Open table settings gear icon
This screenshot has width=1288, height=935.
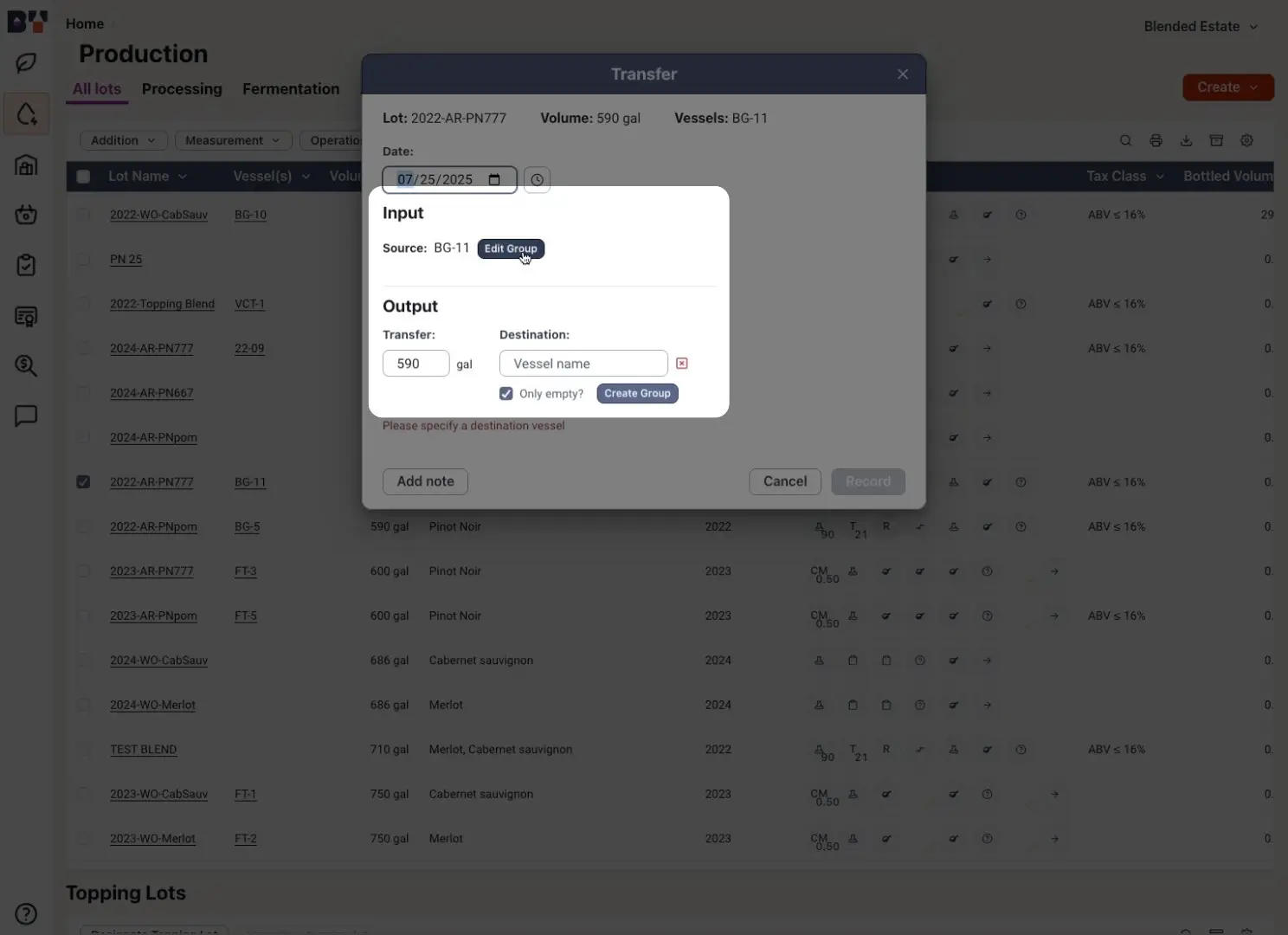pos(1246,140)
